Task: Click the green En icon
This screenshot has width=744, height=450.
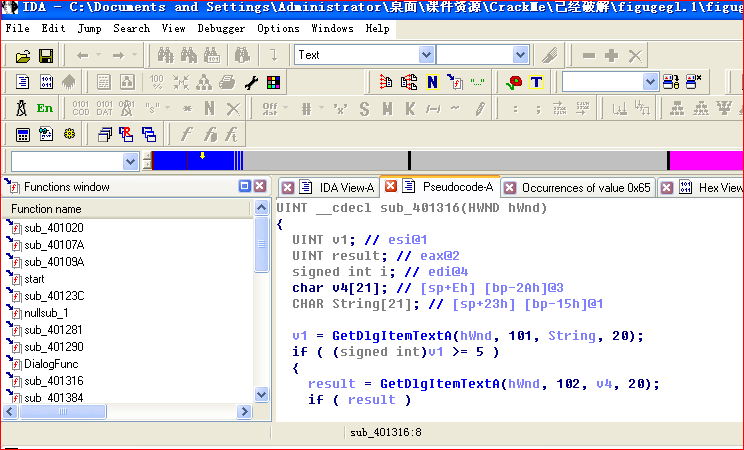Action: pos(45,108)
